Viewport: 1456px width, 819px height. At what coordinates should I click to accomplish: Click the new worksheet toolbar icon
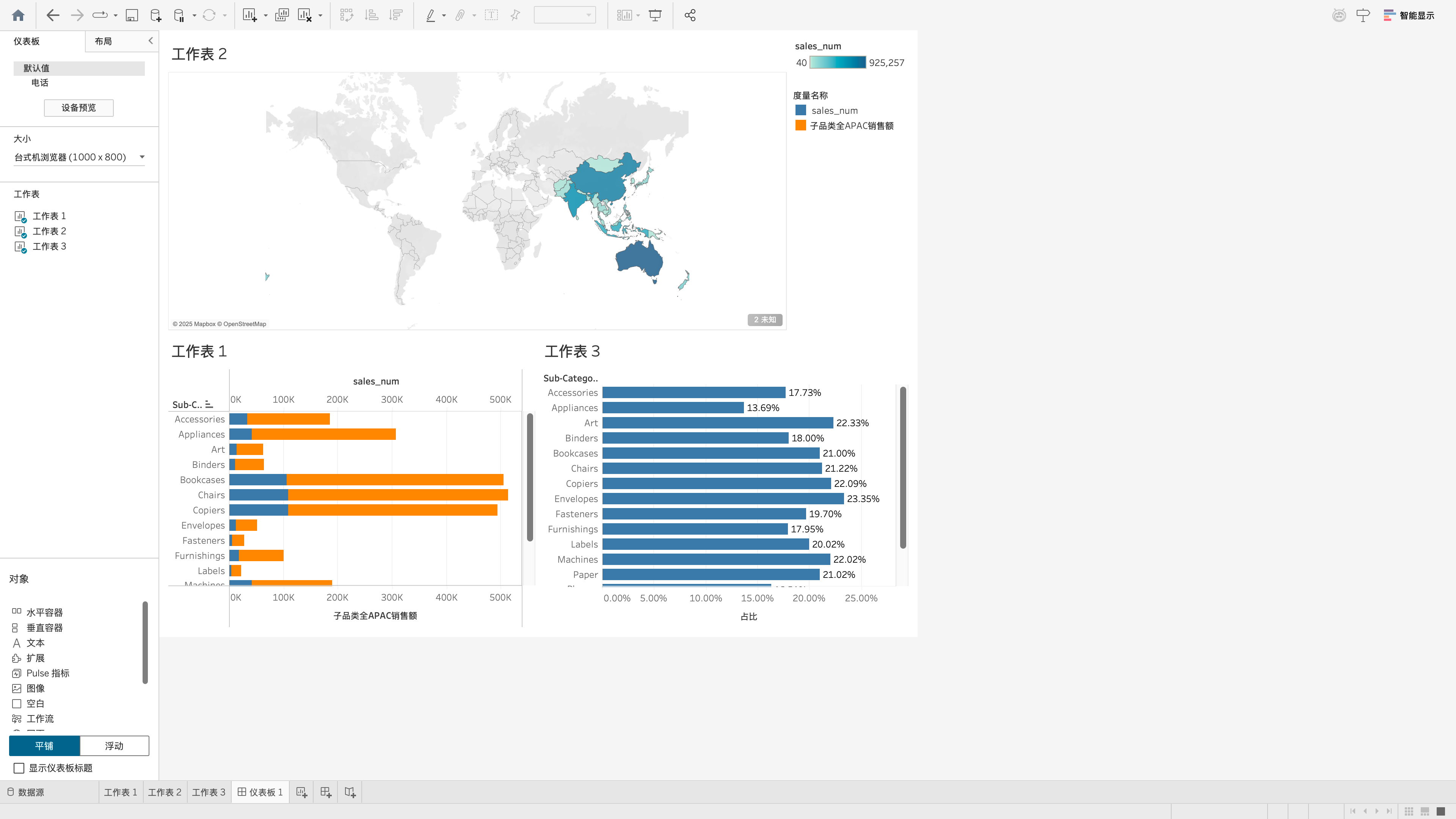(249, 15)
